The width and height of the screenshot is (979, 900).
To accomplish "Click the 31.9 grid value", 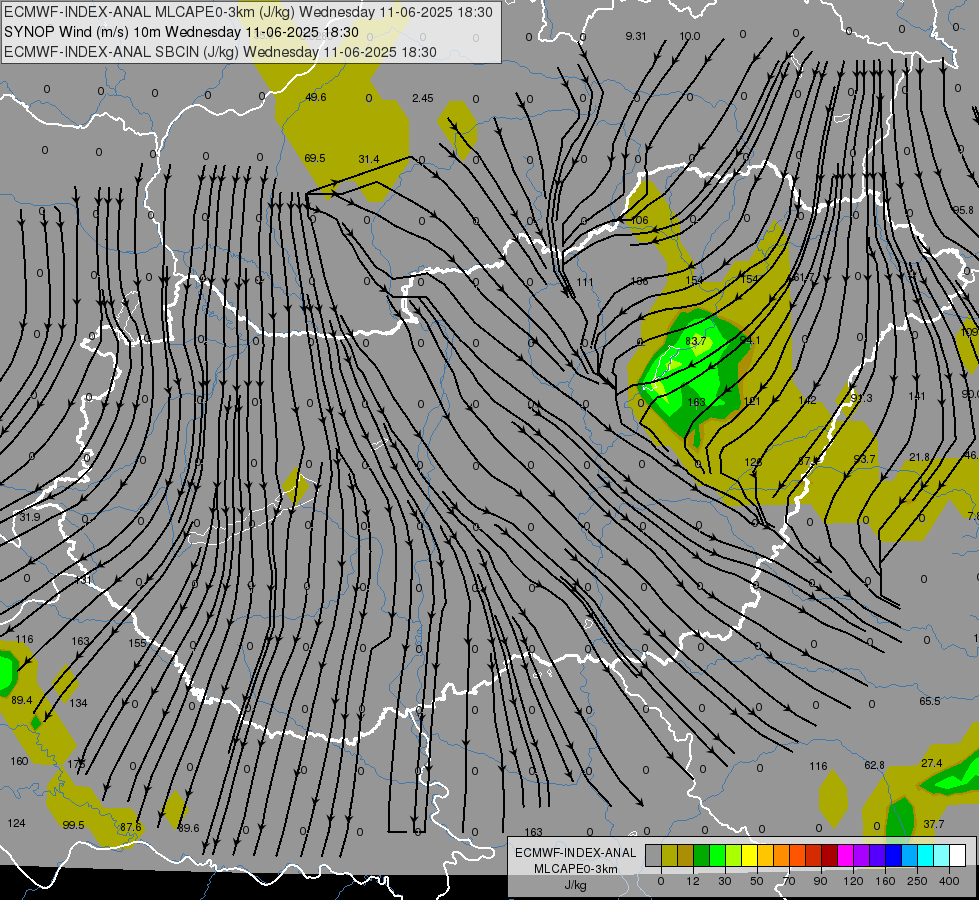I will pyautogui.click(x=29, y=517).
